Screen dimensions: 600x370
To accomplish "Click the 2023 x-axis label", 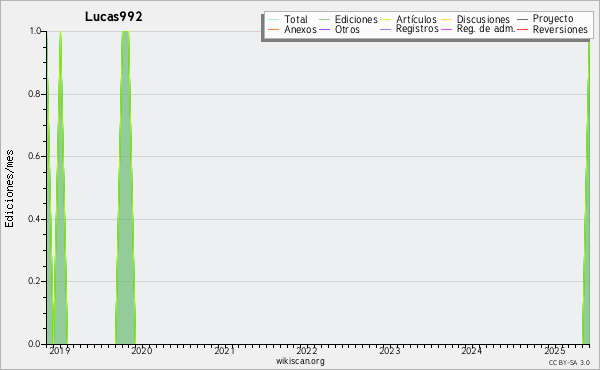I will click(x=389, y=350).
